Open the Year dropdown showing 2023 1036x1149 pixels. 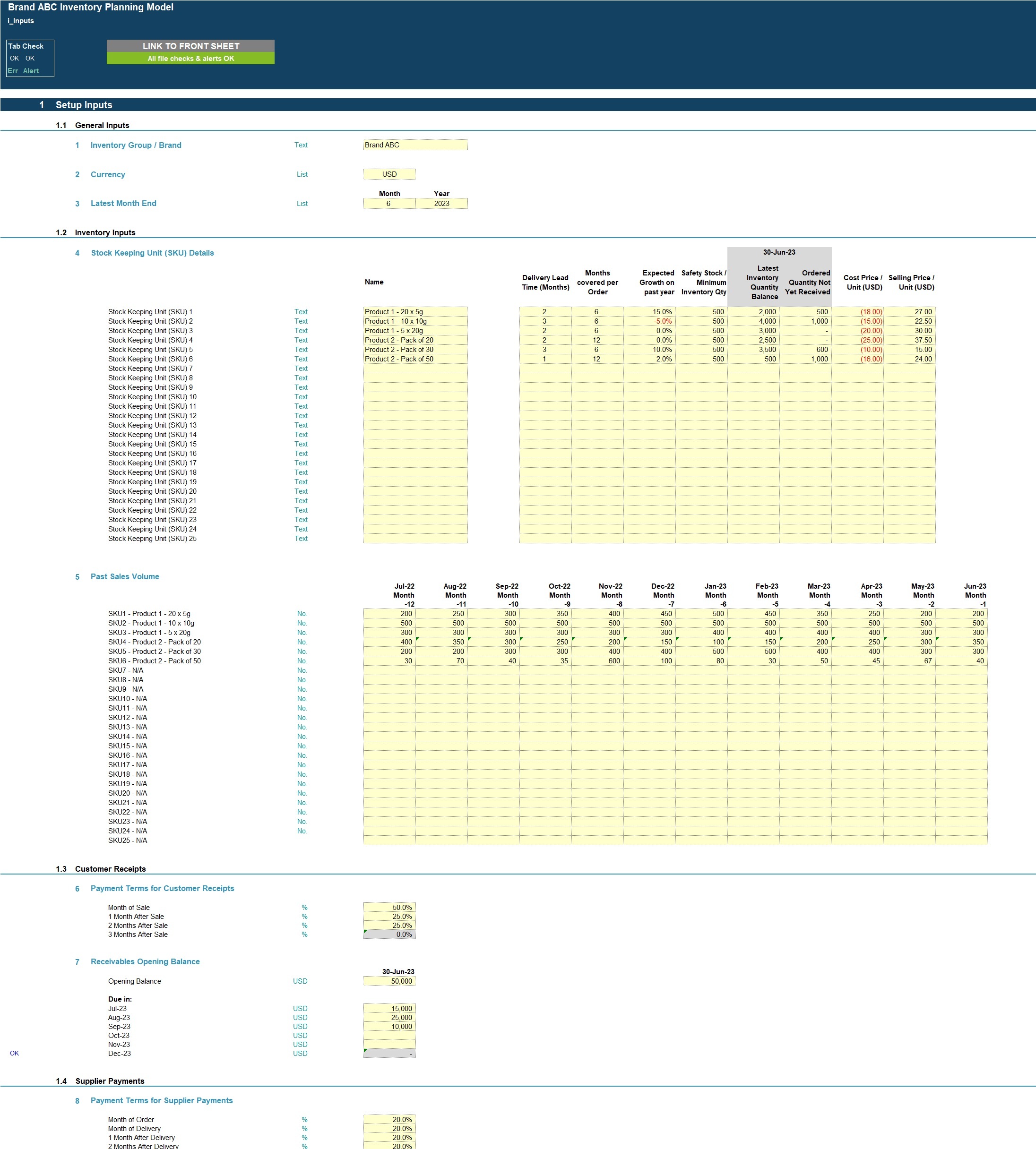pyautogui.click(x=442, y=203)
